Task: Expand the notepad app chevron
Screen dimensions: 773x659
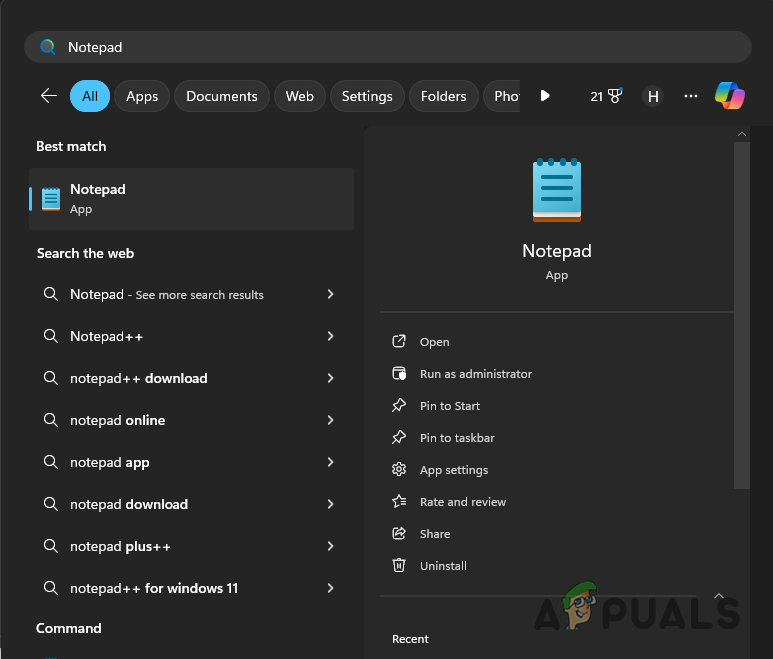Action: (x=330, y=462)
